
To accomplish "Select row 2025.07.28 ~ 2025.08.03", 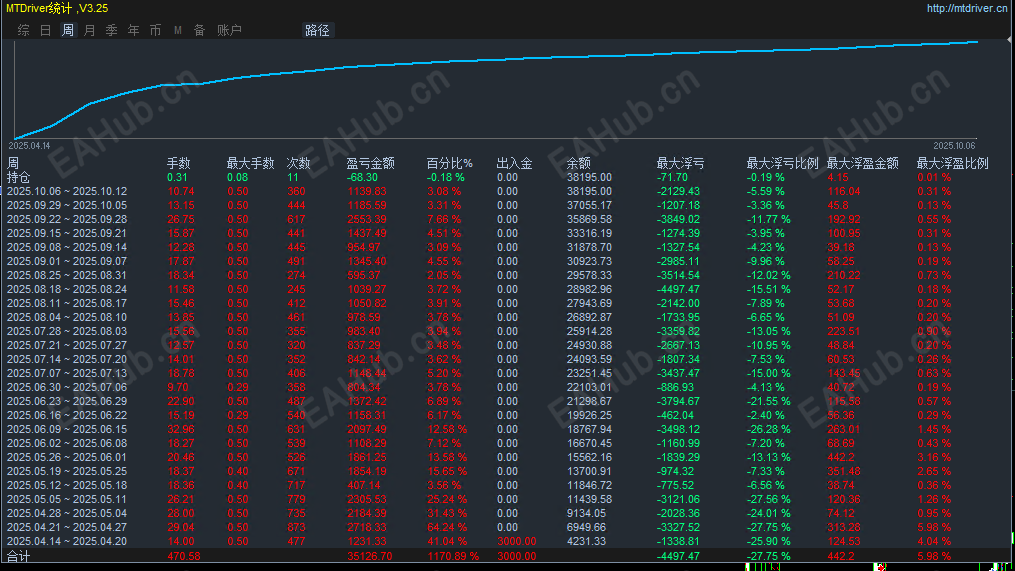I will coord(67,331).
